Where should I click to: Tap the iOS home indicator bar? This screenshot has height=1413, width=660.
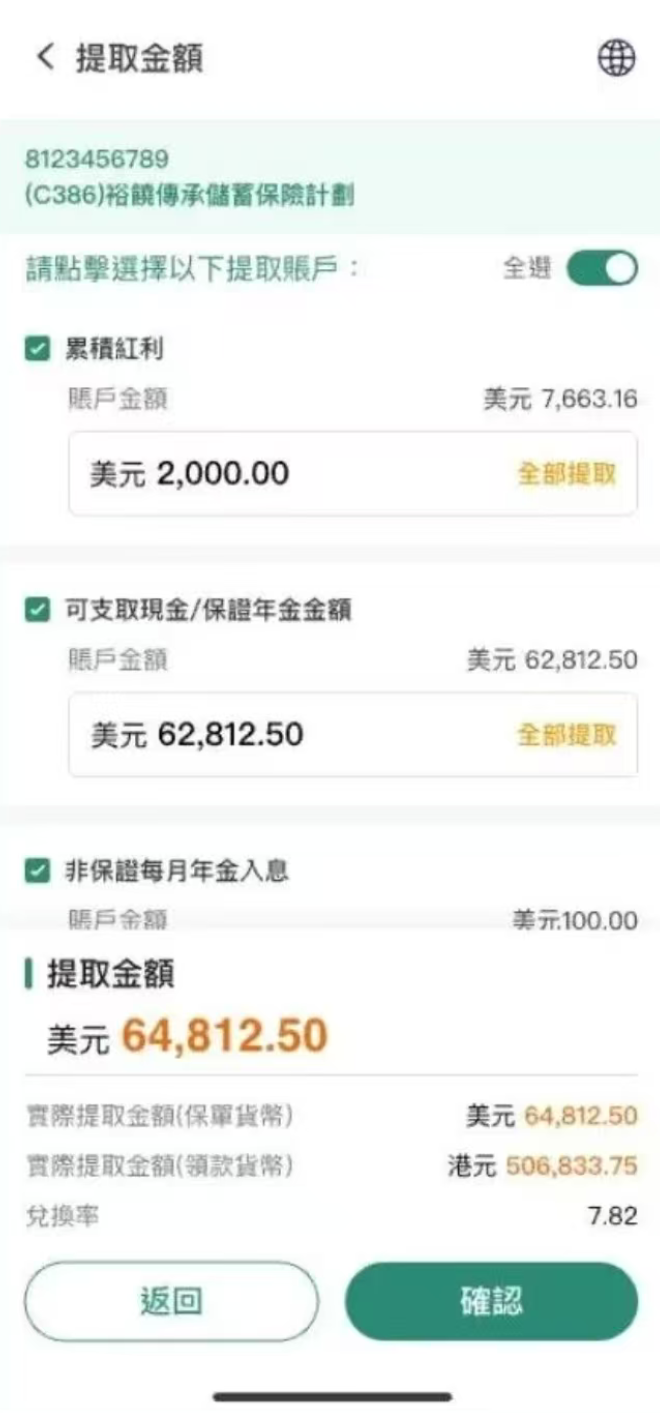[x=331, y=1396]
